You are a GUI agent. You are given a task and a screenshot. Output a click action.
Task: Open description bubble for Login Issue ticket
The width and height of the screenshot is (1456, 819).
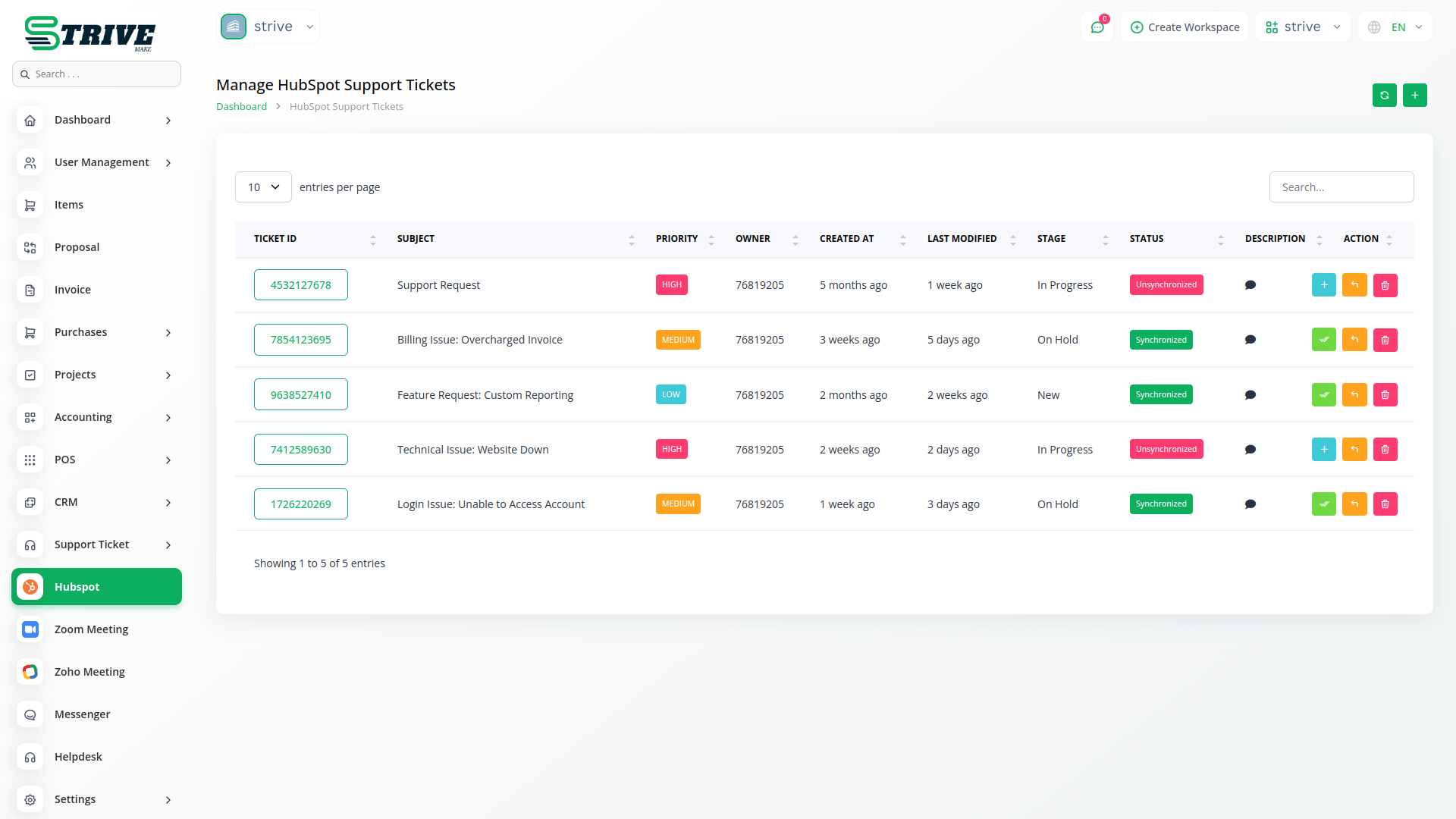click(1250, 504)
